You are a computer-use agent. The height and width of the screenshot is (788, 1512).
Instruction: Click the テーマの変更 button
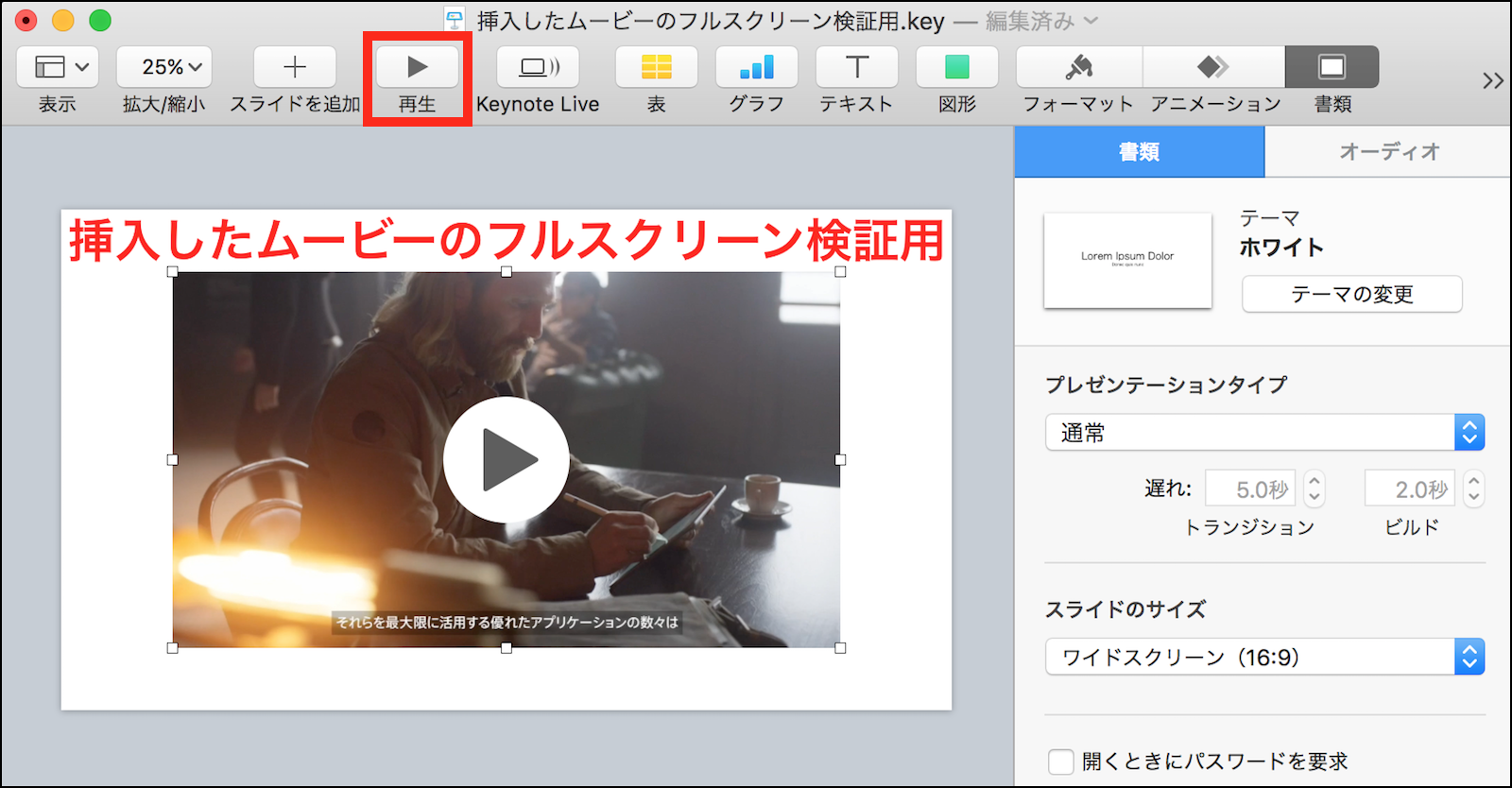click(x=1351, y=294)
